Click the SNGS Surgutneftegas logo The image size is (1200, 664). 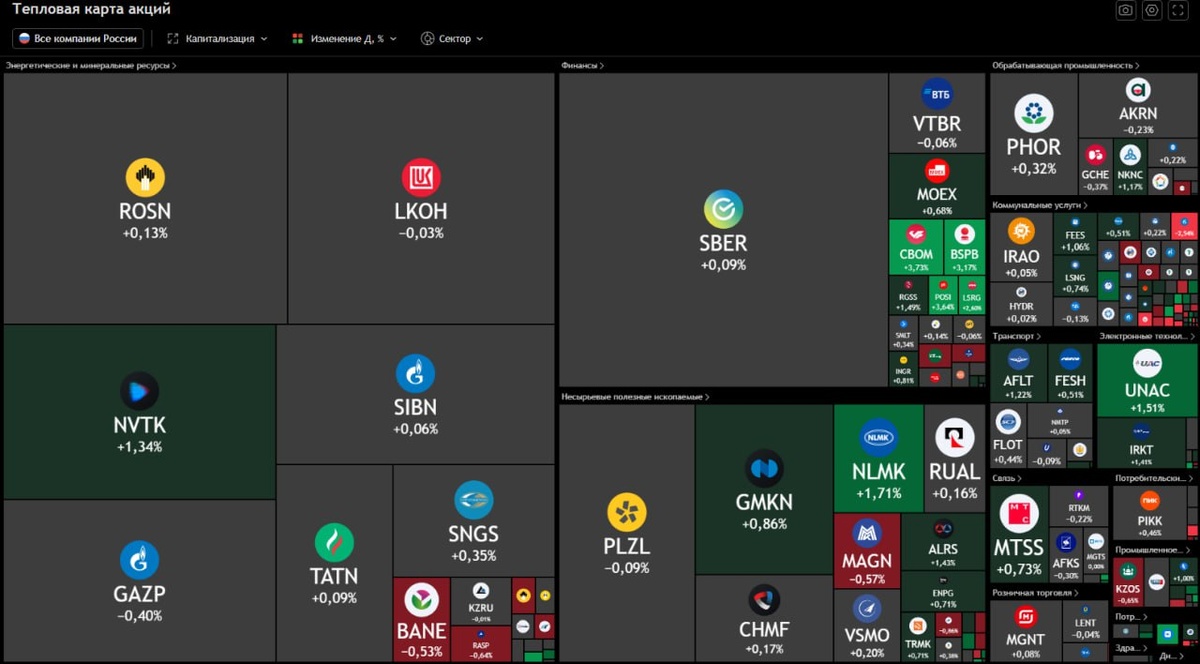474,500
